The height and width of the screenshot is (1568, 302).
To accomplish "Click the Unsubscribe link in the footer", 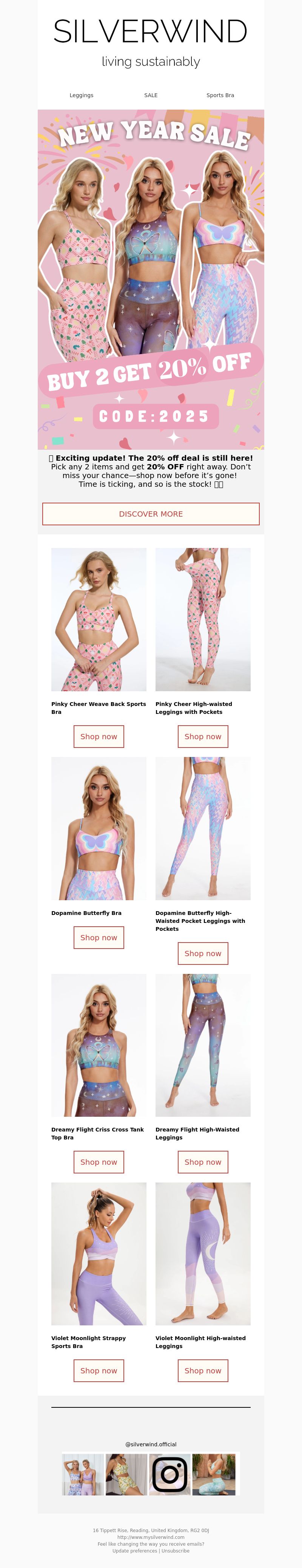I will (176, 1550).
